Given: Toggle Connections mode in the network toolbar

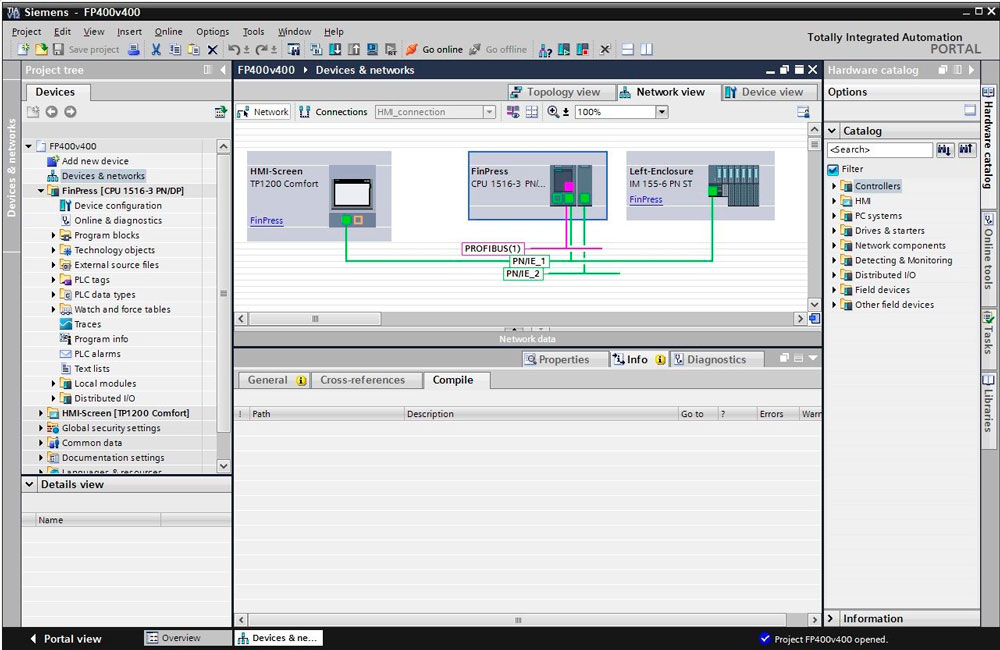Looking at the screenshot, I should point(333,112).
